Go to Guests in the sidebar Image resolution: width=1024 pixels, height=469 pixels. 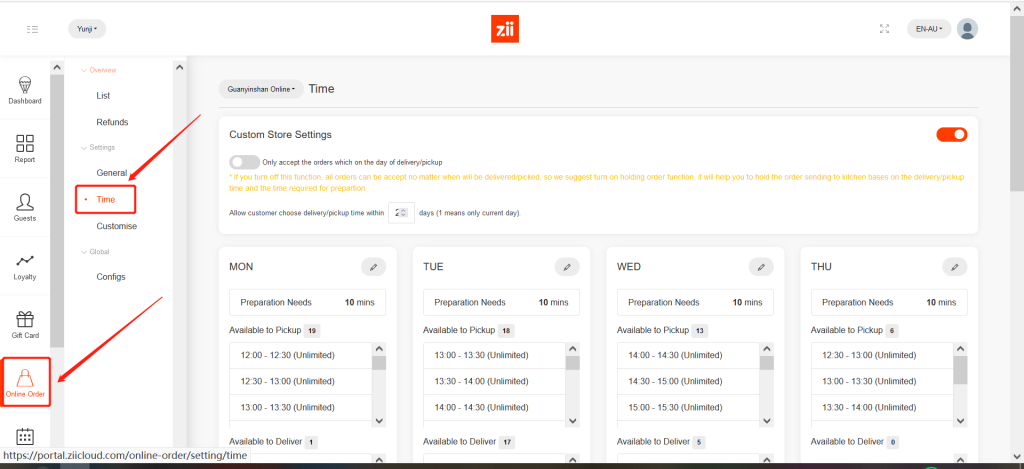coord(25,206)
